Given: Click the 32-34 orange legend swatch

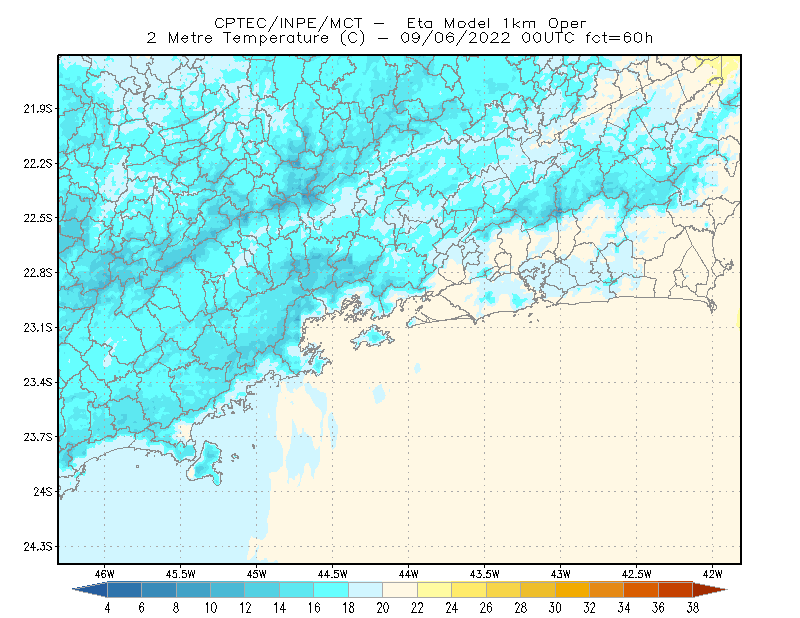Looking at the screenshot, I should click(607, 590).
